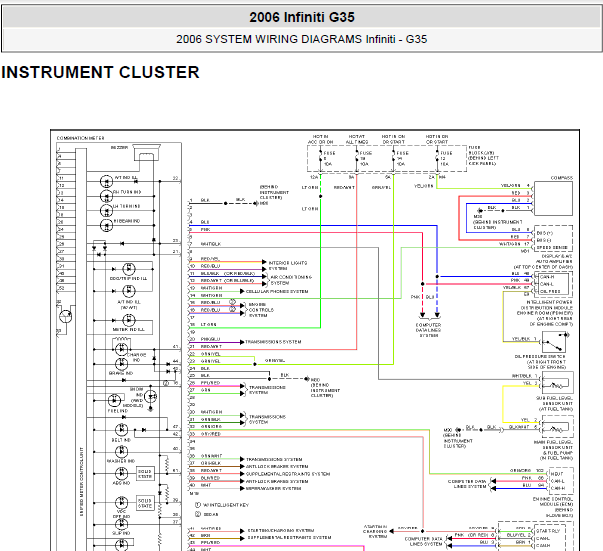This screenshot has width=603, height=551.
Task: Click the "COMPUTER DATA LINES SYSTEM" label below dashed arrows
Action: coord(428,330)
